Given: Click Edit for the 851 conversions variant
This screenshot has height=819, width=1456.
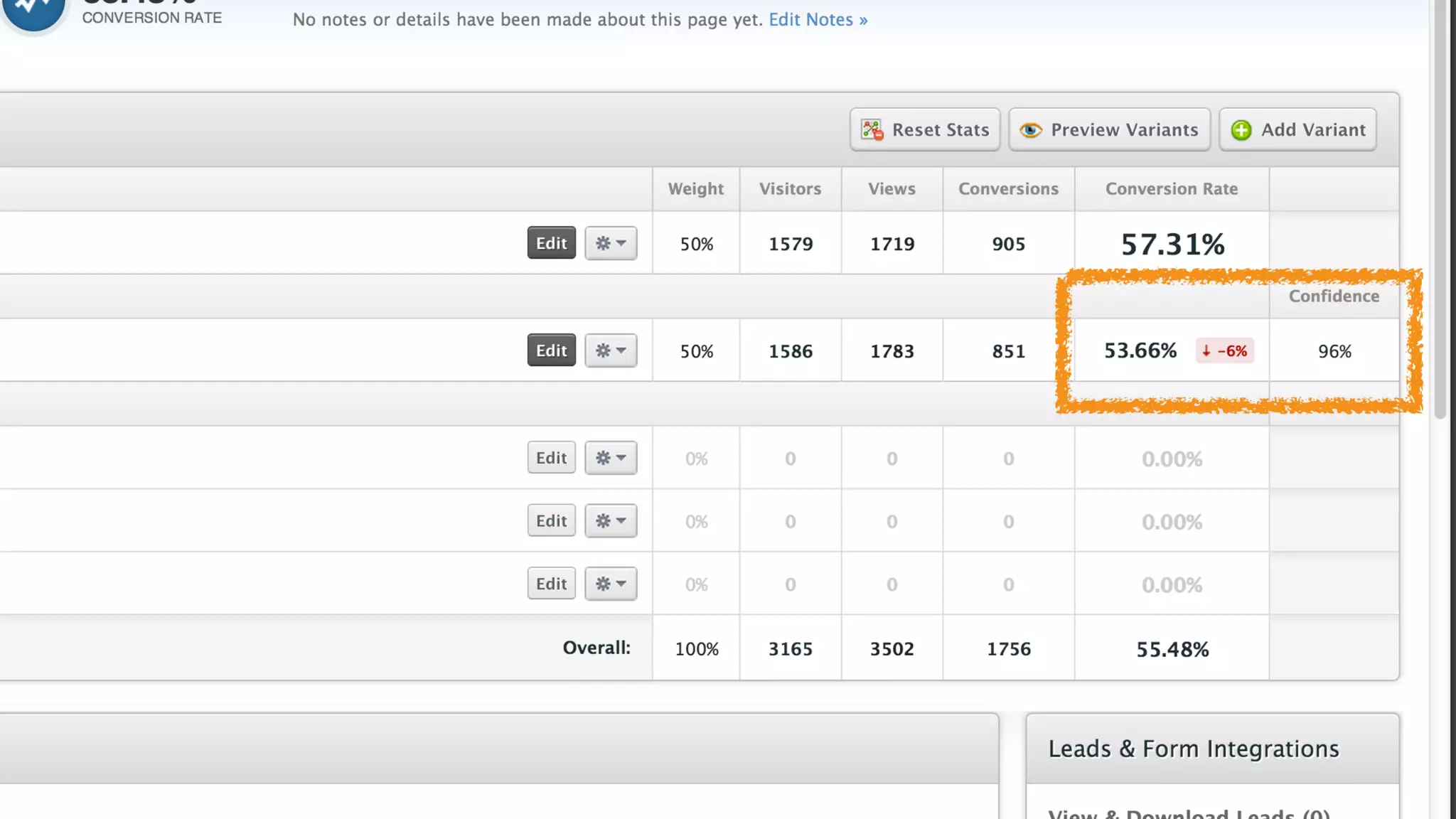Looking at the screenshot, I should click(x=551, y=350).
